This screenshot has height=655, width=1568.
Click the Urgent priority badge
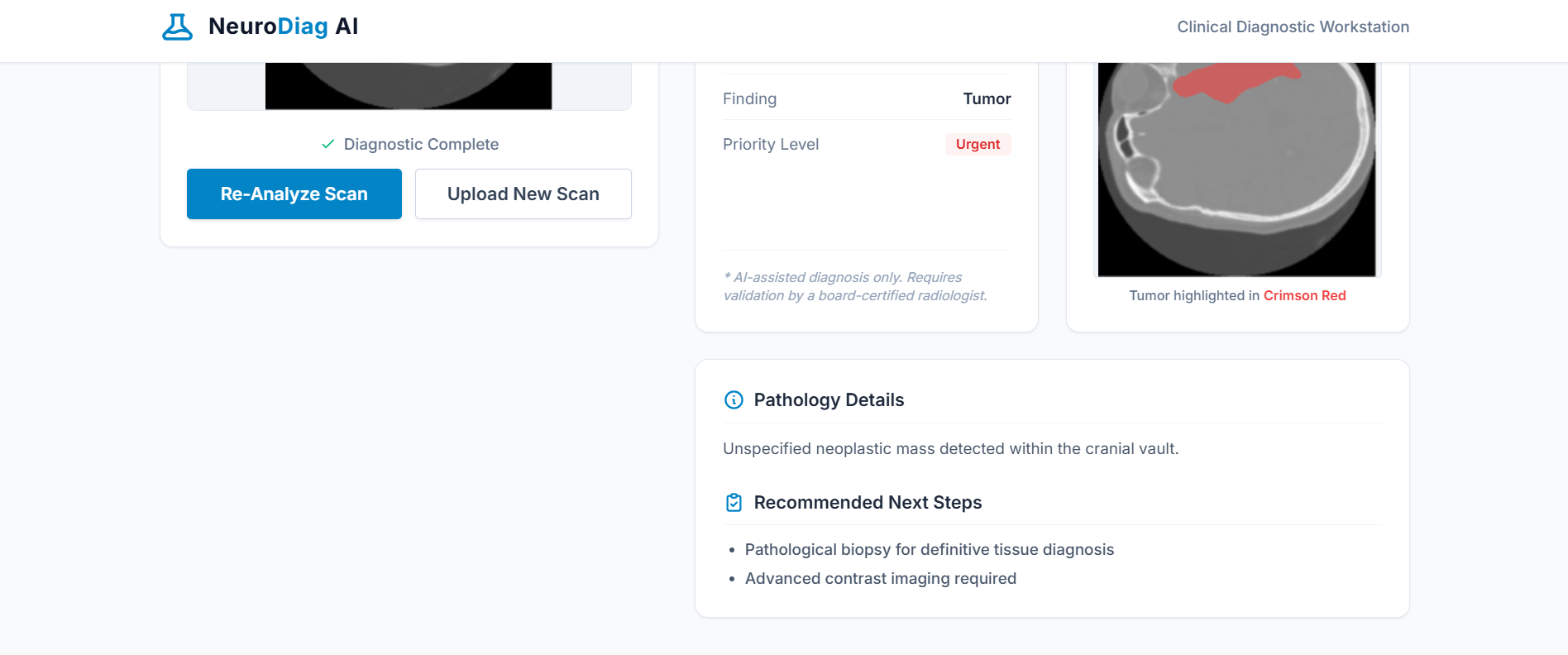pos(978,144)
